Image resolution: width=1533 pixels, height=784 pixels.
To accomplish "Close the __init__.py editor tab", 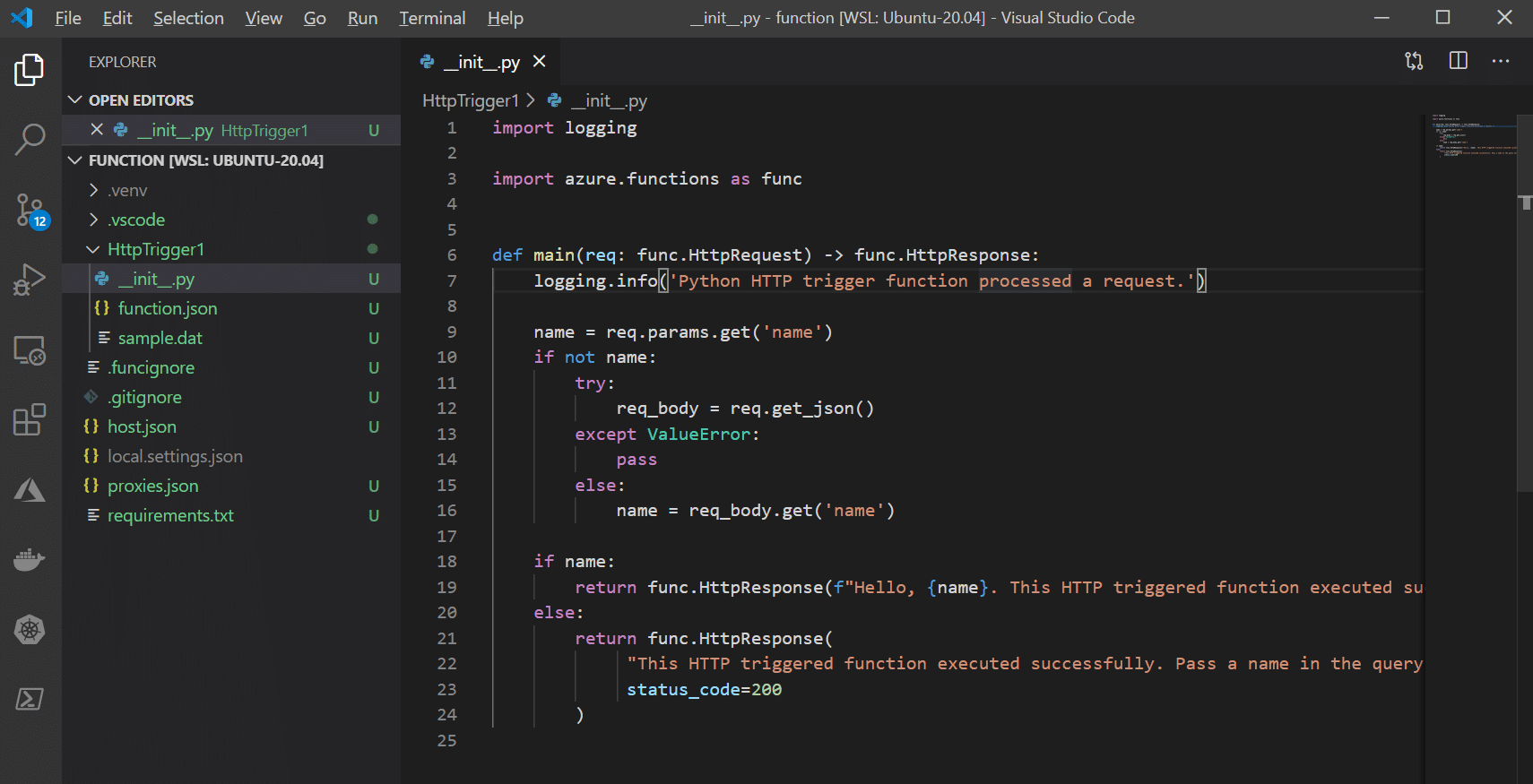I will coord(539,61).
